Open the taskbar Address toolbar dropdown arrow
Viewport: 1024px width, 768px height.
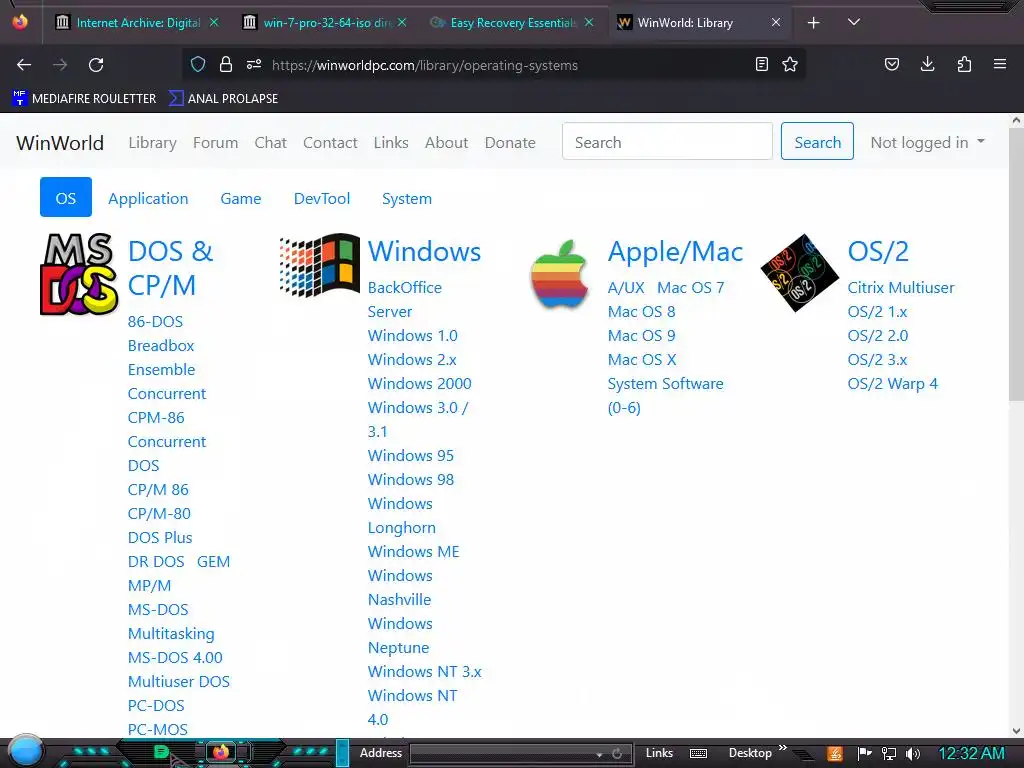[599, 754]
